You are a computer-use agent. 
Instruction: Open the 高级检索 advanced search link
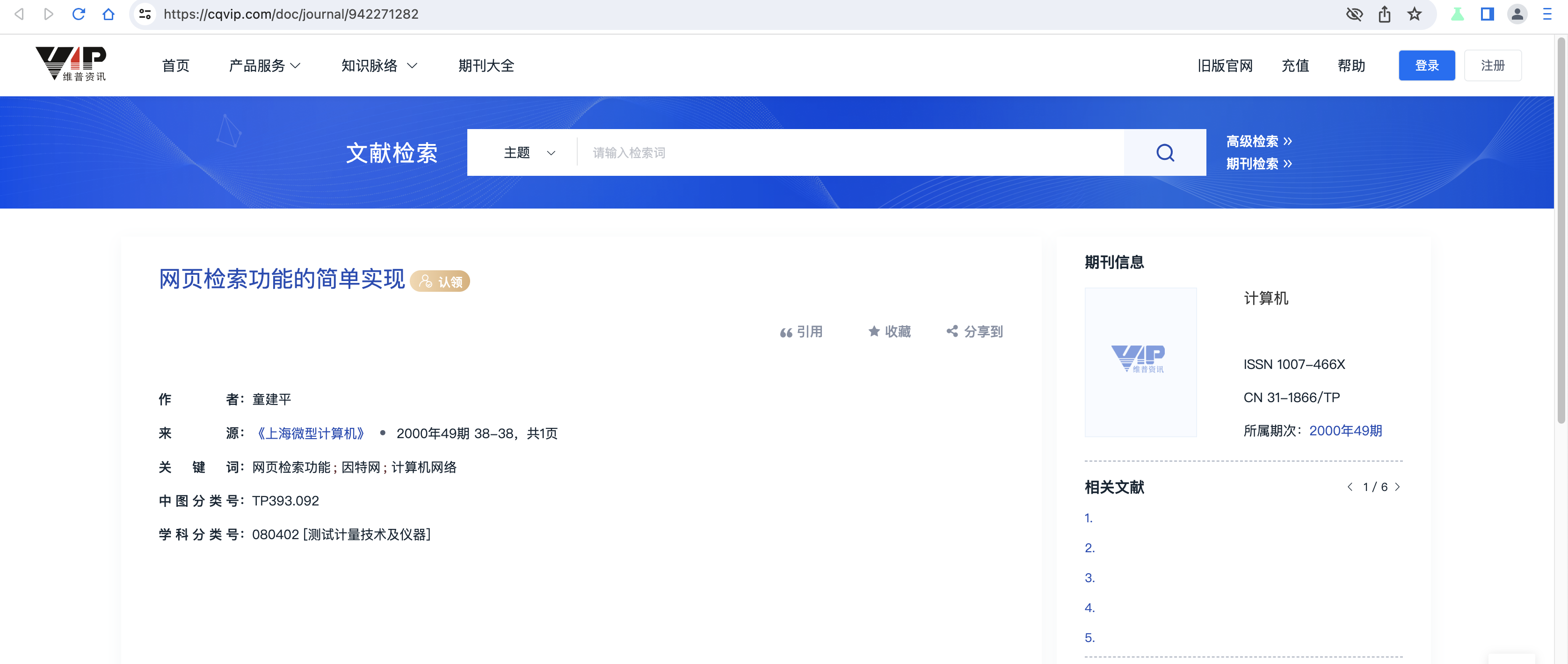(1256, 141)
